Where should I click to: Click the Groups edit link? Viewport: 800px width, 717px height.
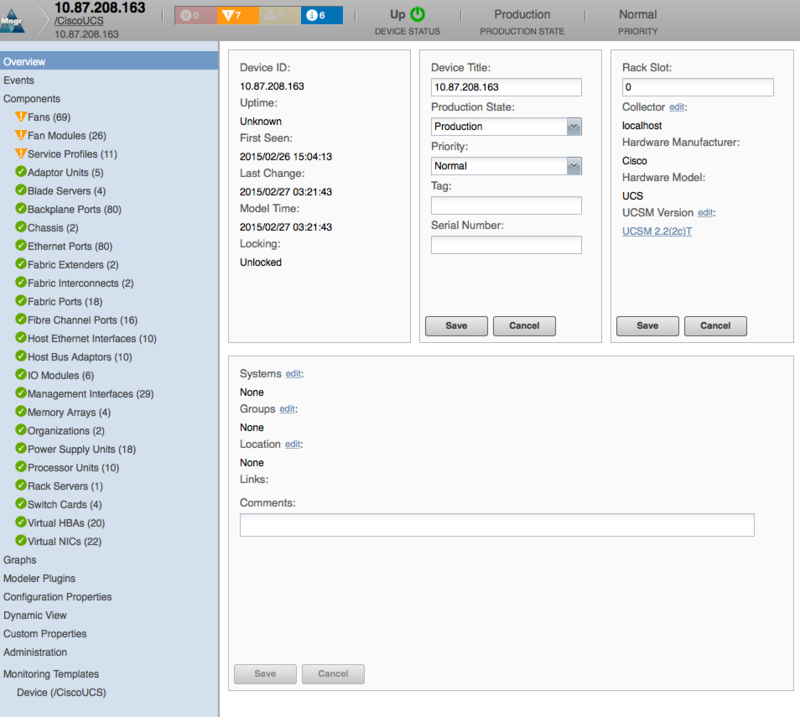click(x=287, y=409)
